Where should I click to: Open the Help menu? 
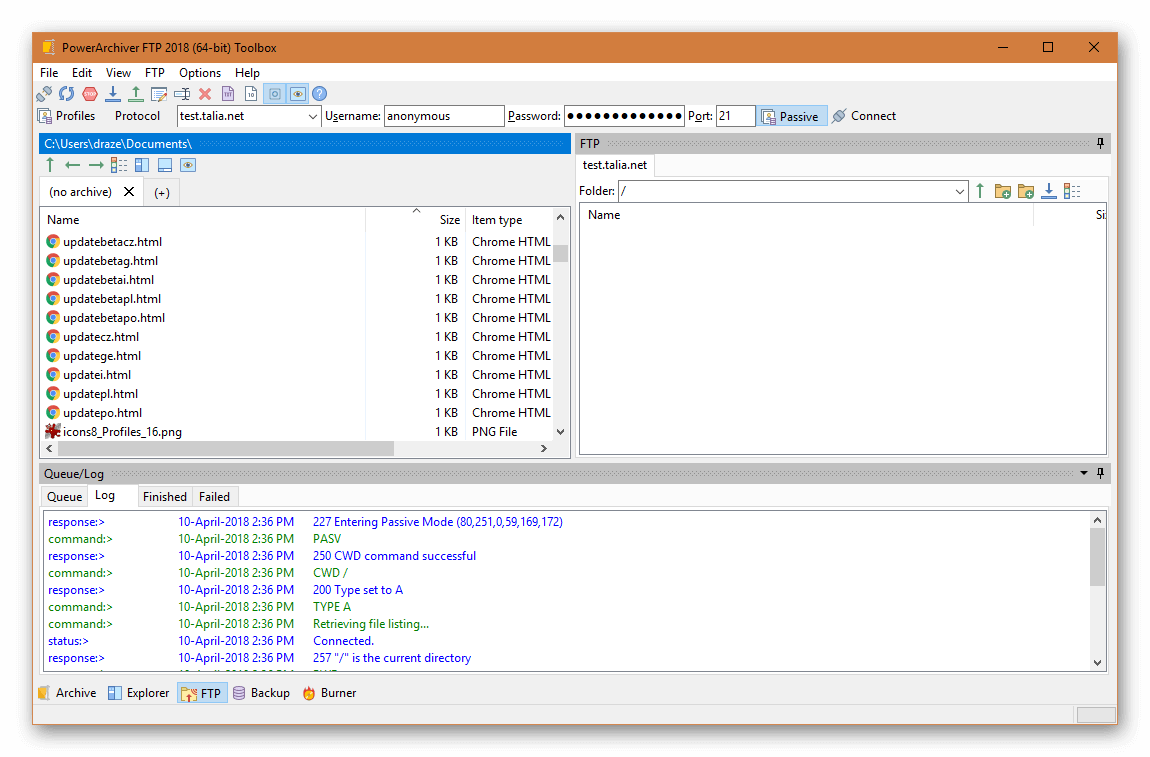point(247,73)
